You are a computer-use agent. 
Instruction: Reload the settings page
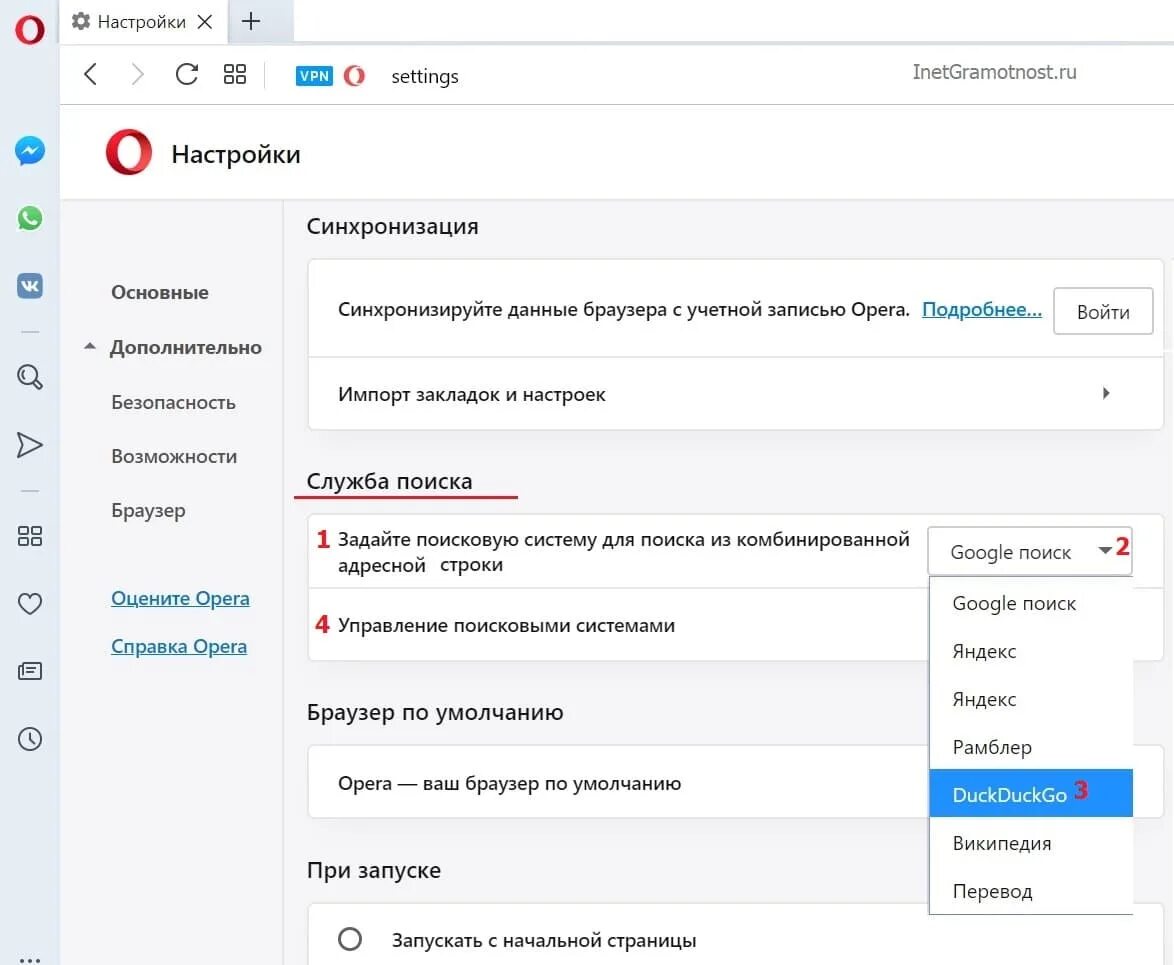point(186,74)
